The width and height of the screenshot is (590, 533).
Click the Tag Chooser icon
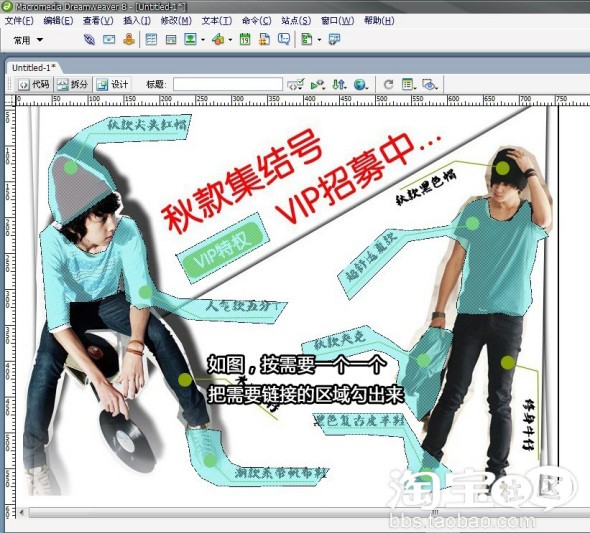334,39
